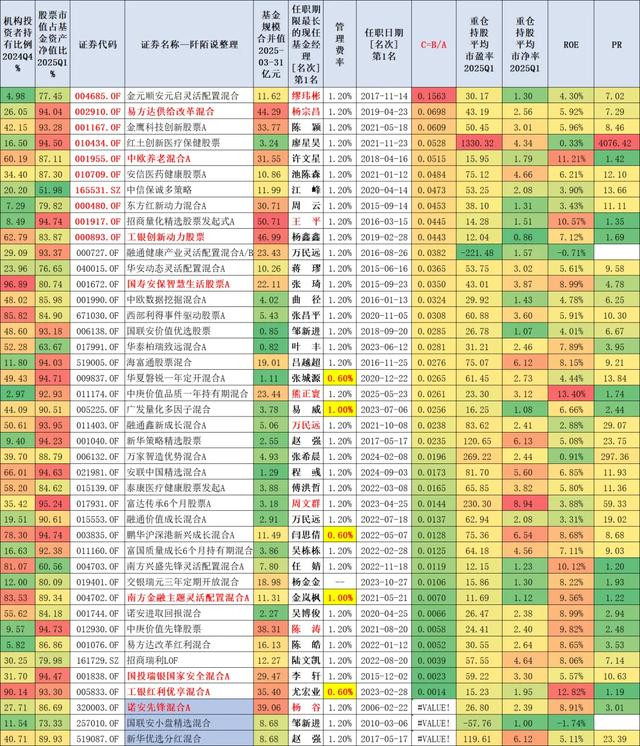Select manager name 杨宗昌
640x746 pixels.
click(x=306, y=111)
